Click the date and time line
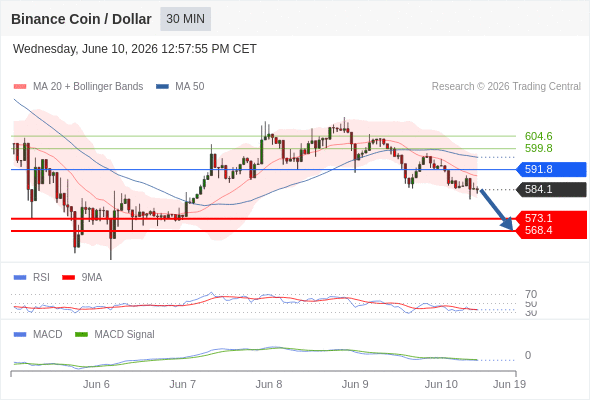 click(x=135, y=49)
